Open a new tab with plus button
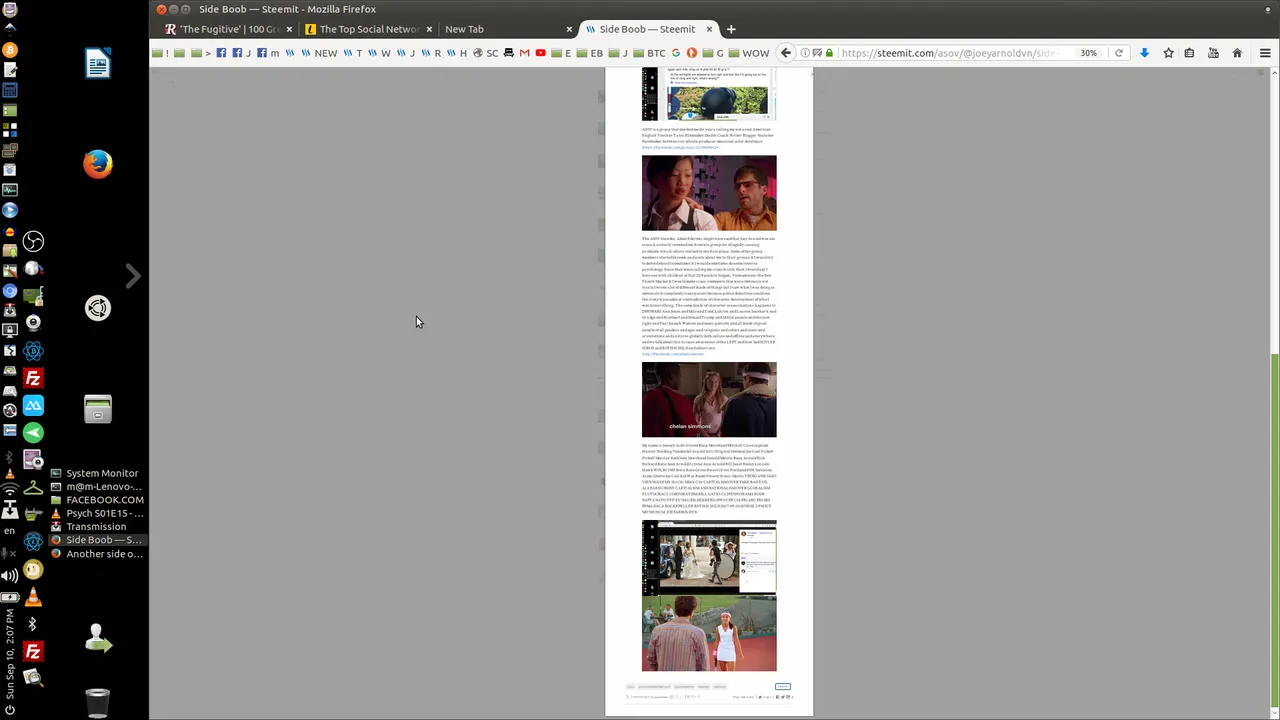The width and height of the screenshot is (1280, 720). click(731, 29)
